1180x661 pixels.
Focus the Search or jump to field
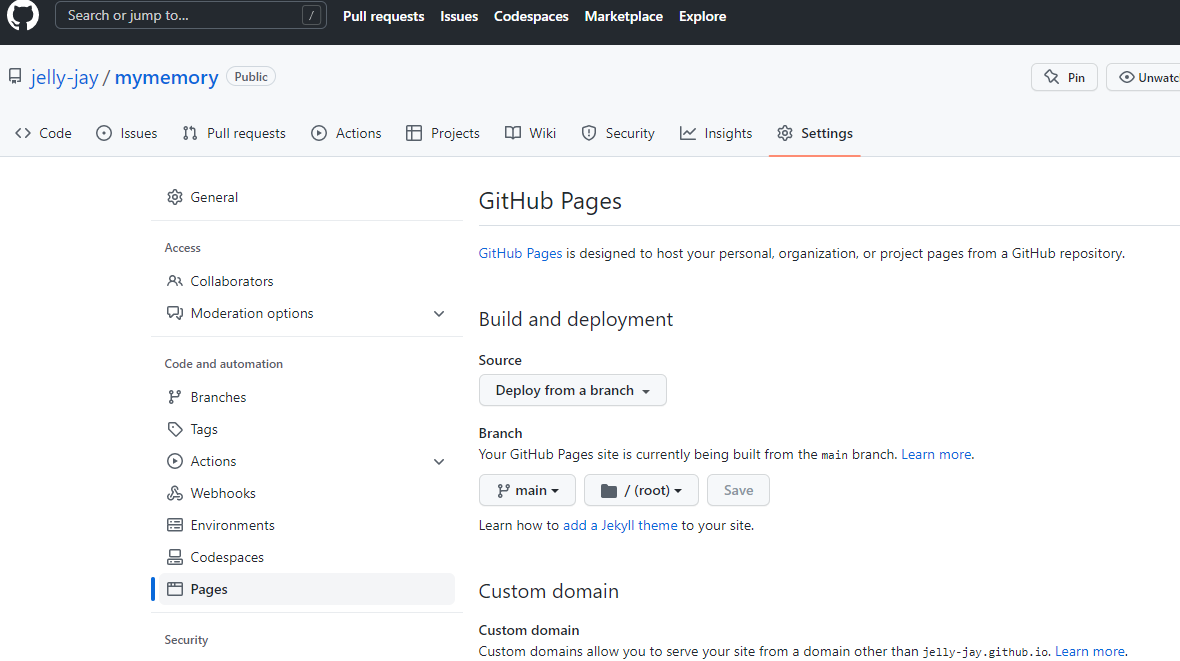[190, 15]
